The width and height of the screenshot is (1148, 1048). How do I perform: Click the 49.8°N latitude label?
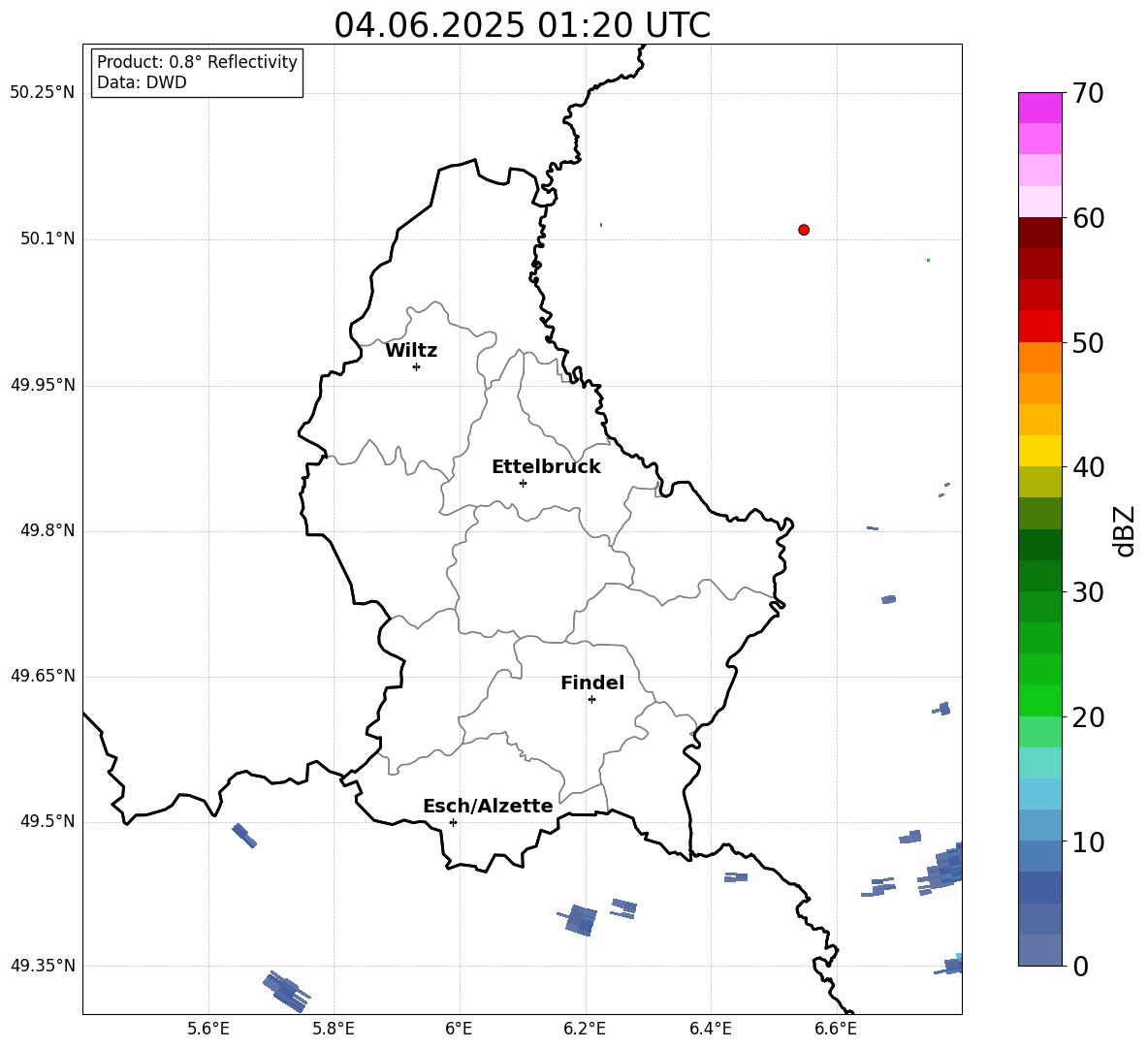click(48, 530)
